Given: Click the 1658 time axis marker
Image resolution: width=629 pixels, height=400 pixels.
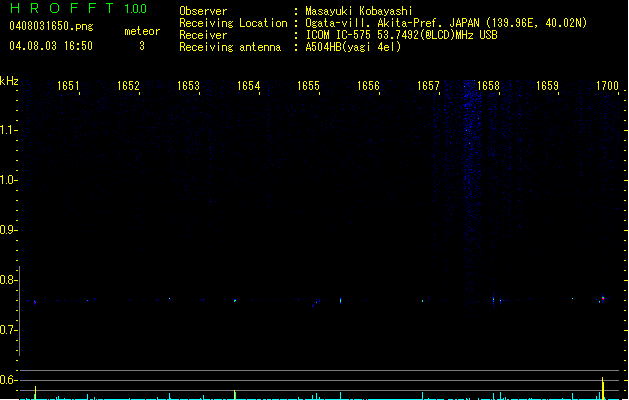Looking at the screenshot, I should (x=488, y=86).
